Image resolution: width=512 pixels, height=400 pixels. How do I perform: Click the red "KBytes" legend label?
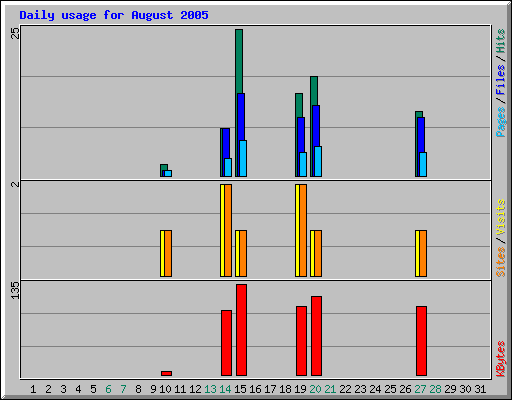point(500,359)
